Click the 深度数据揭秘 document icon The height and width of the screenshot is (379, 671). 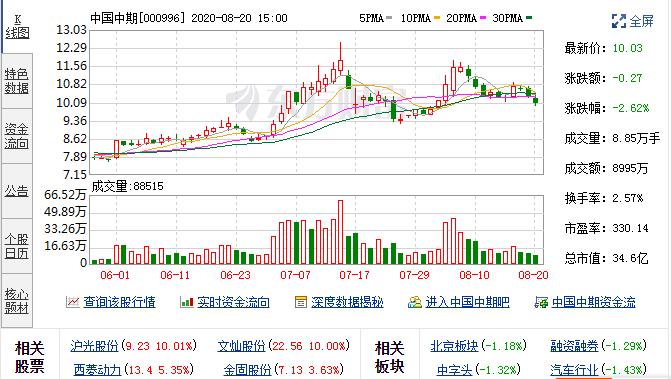tap(300, 302)
